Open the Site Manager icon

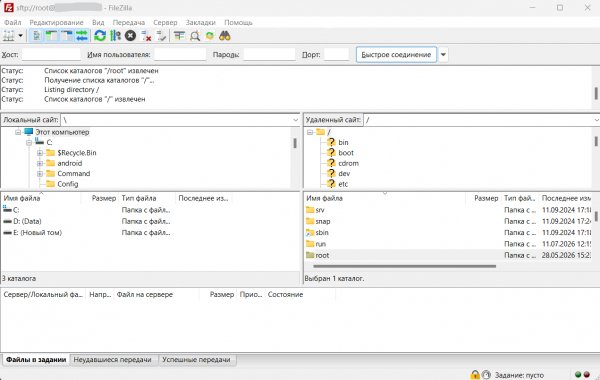(x=9, y=36)
